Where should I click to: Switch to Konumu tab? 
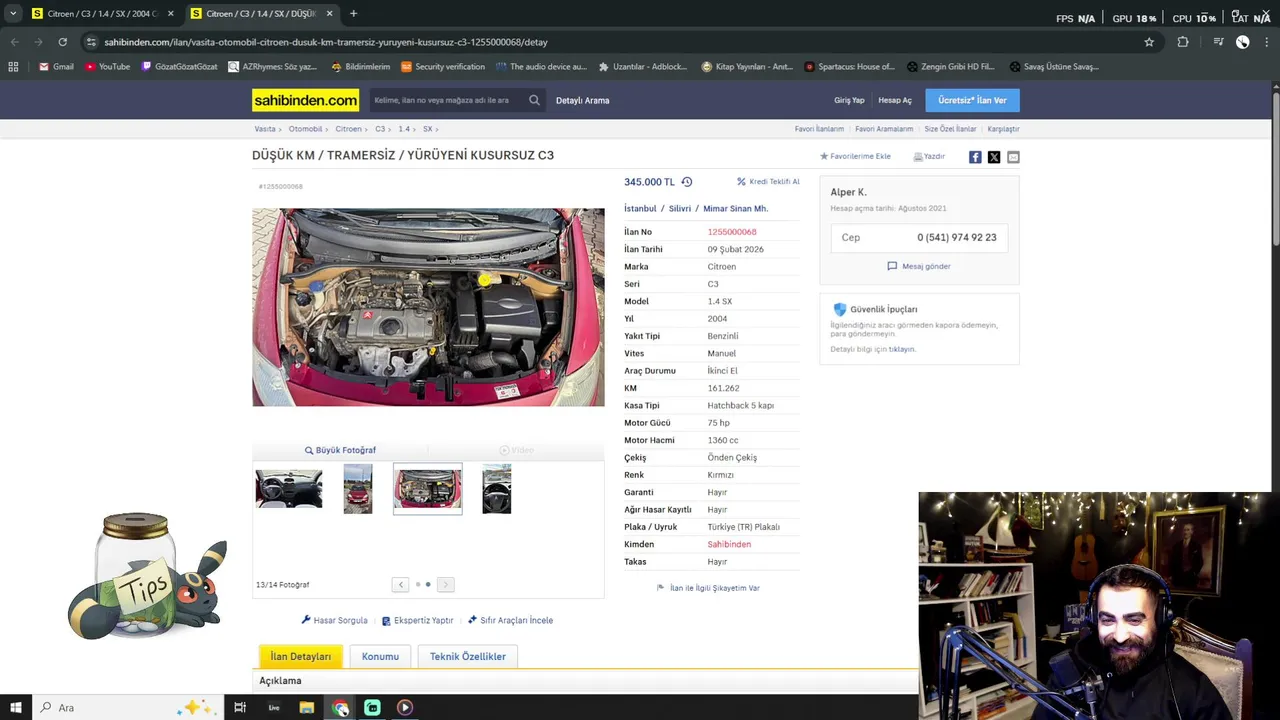[x=380, y=657]
